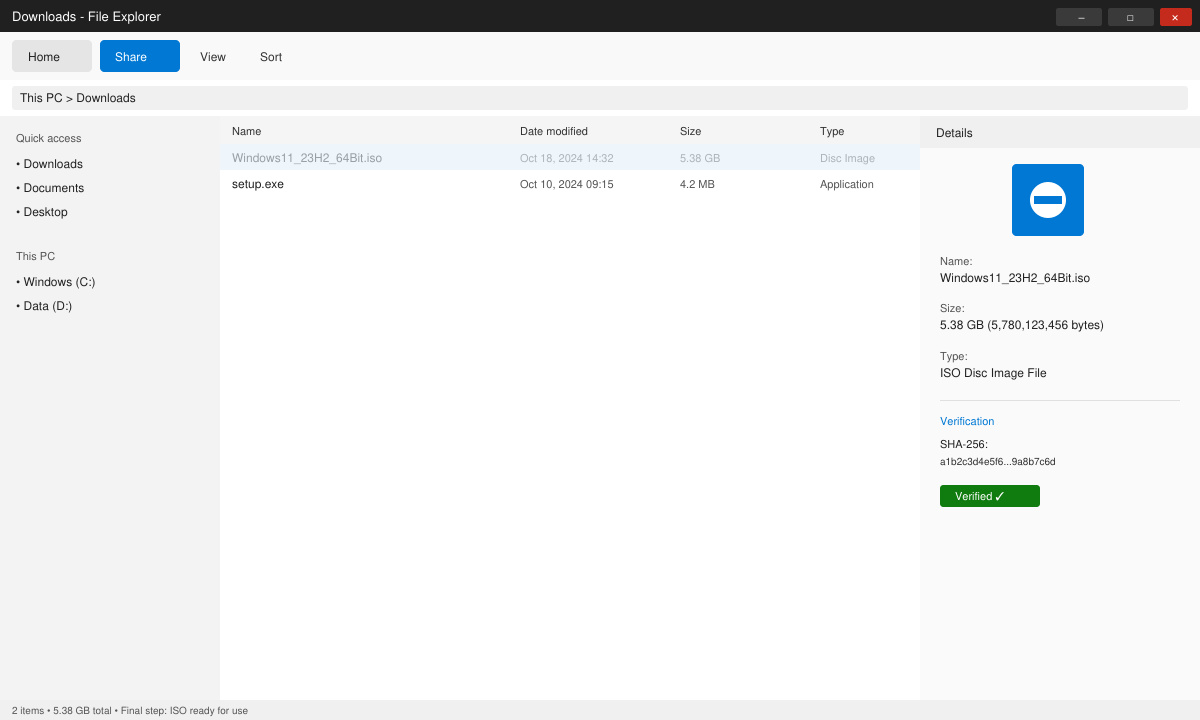
Task: Click the This PC sidebar section label
Action: click(x=36, y=256)
